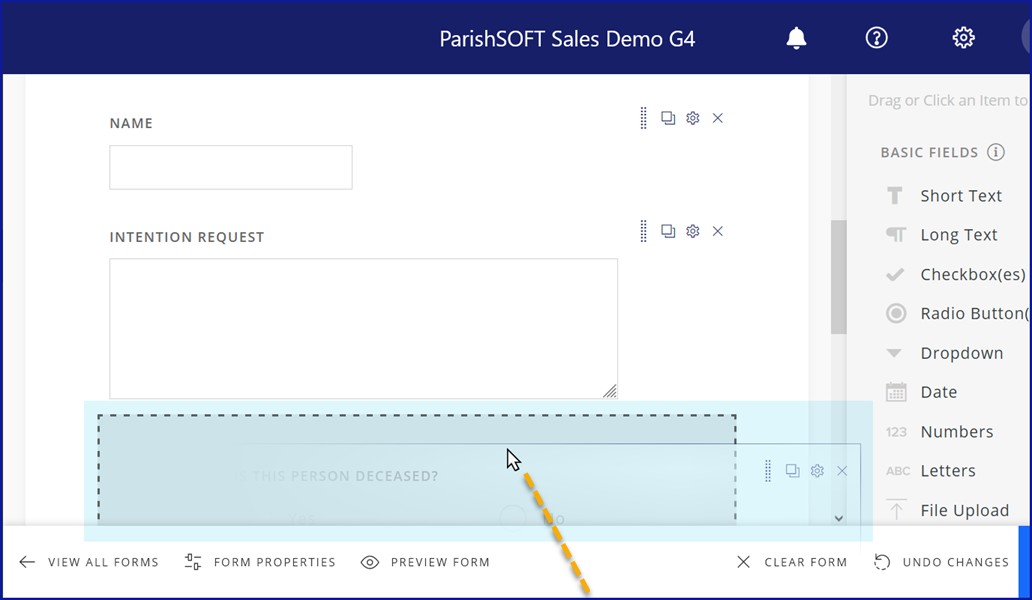Delete the Name field

click(x=718, y=118)
